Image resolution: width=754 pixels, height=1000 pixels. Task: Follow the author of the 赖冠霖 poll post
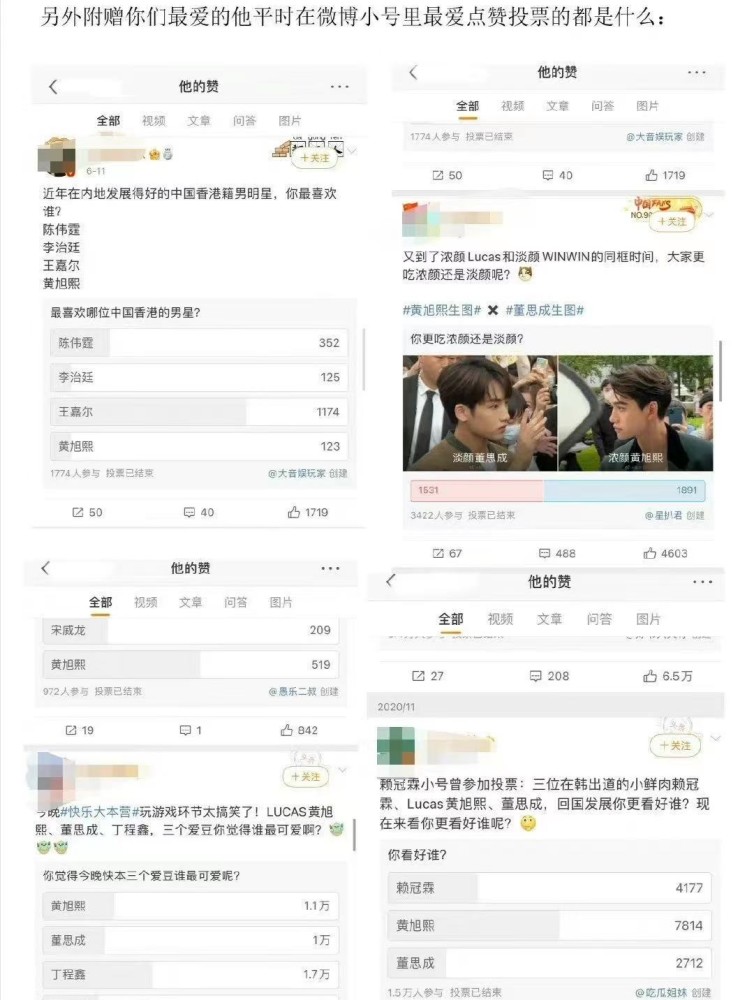pyautogui.click(x=675, y=745)
